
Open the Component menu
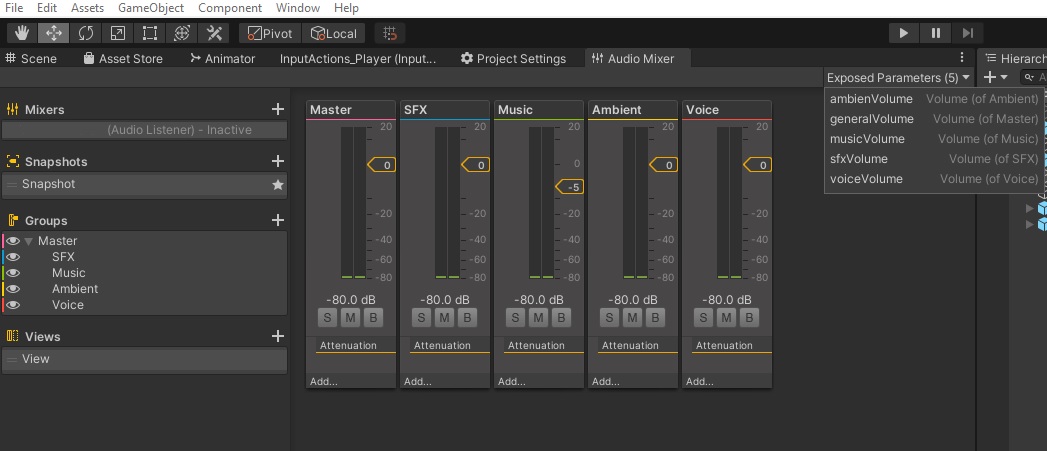230,8
